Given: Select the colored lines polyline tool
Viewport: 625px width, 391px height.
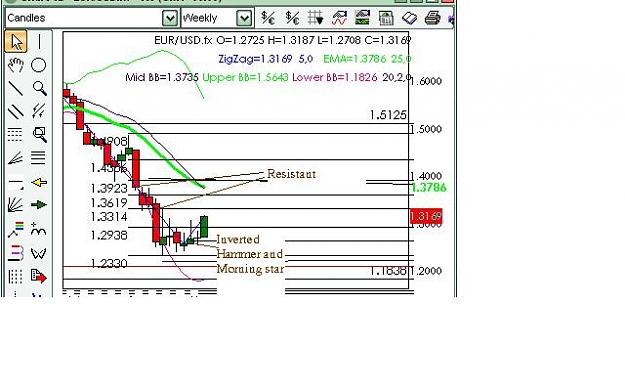Looking at the screenshot, I should (x=16, y=230).
